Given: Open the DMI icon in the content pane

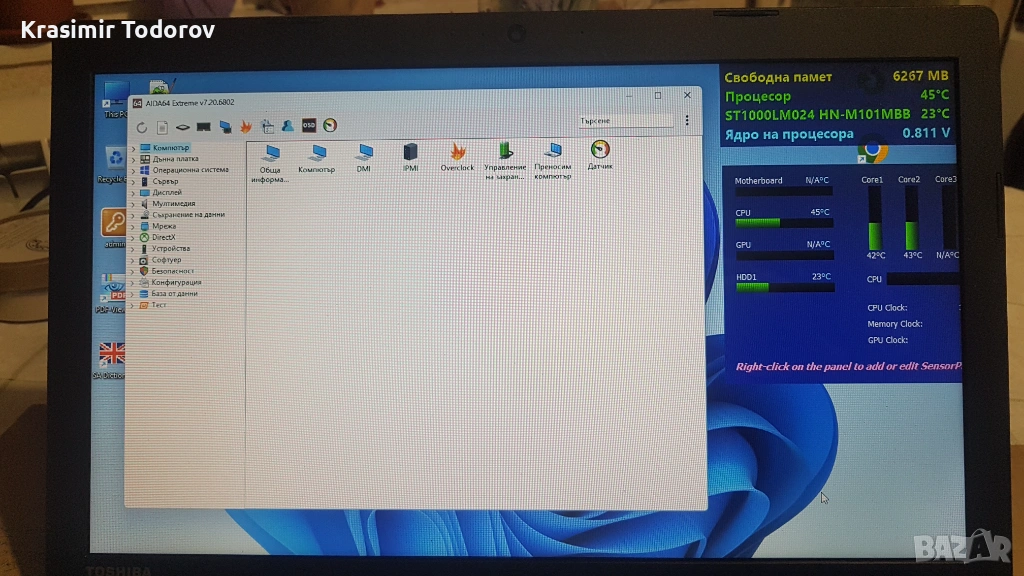Looking at the screenshot, I should pyautogui.click(x=364, y=152).
